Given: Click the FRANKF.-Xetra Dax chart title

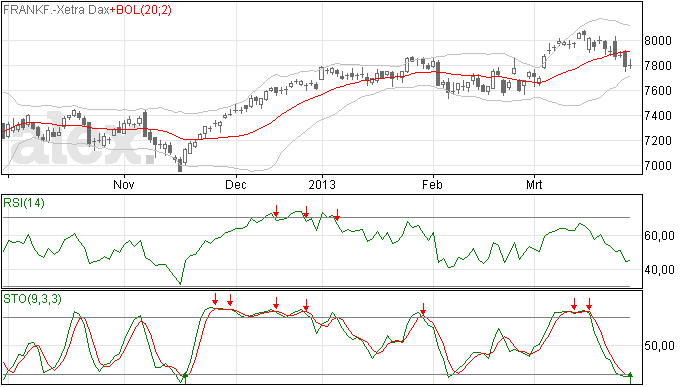Looking at the screenshot, I should pos(56,10).
